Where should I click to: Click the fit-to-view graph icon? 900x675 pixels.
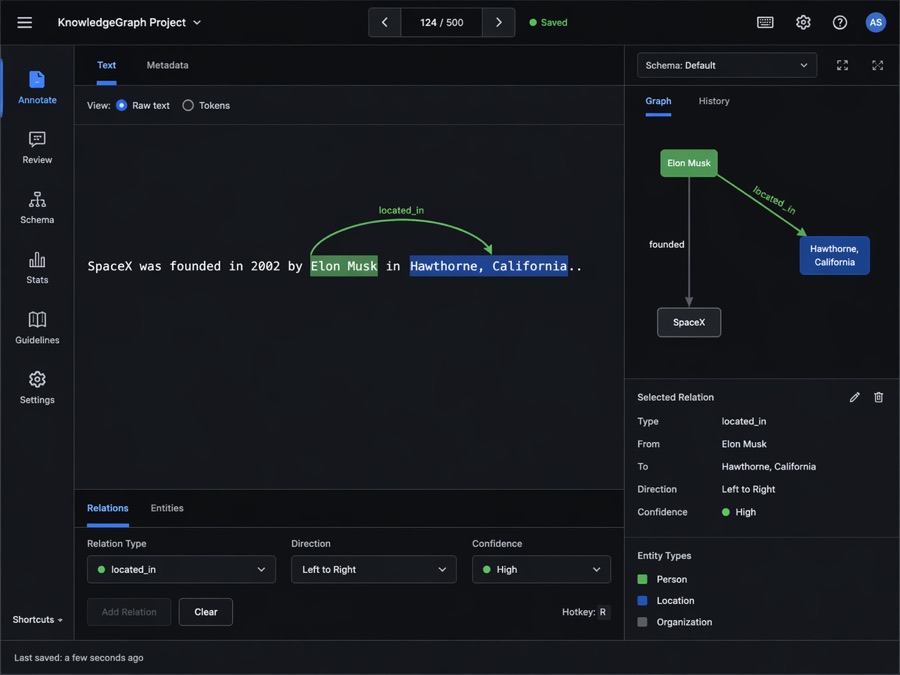(x=842, y=65)
